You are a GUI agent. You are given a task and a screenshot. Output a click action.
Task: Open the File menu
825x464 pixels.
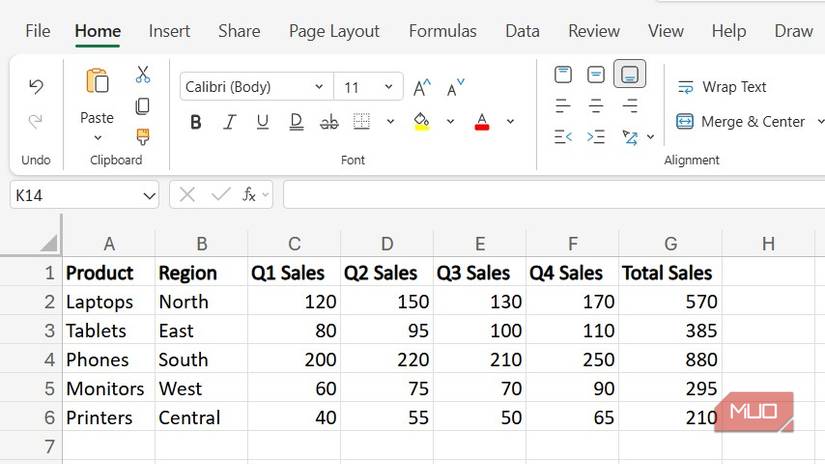point(38,31)
